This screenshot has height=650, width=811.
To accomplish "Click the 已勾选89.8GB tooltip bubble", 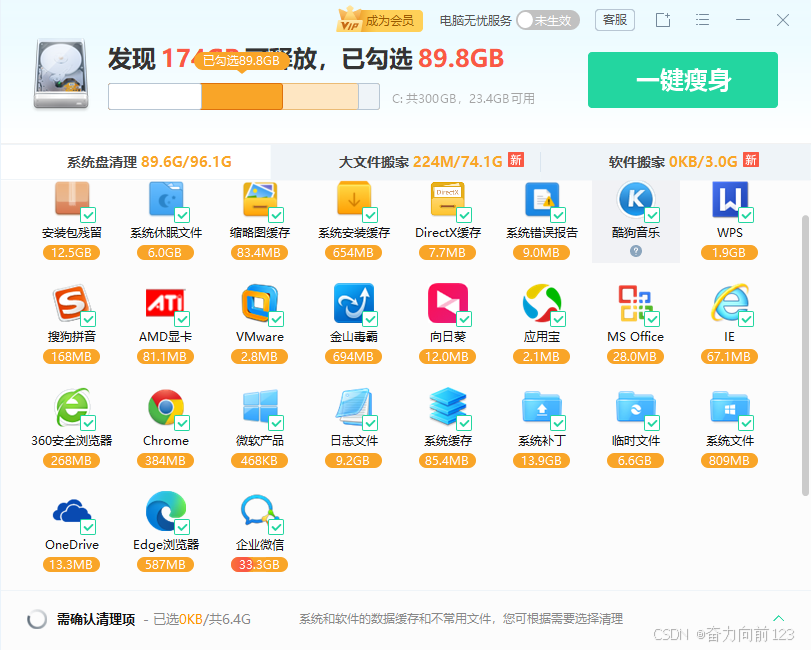I will tap(241, 61).
